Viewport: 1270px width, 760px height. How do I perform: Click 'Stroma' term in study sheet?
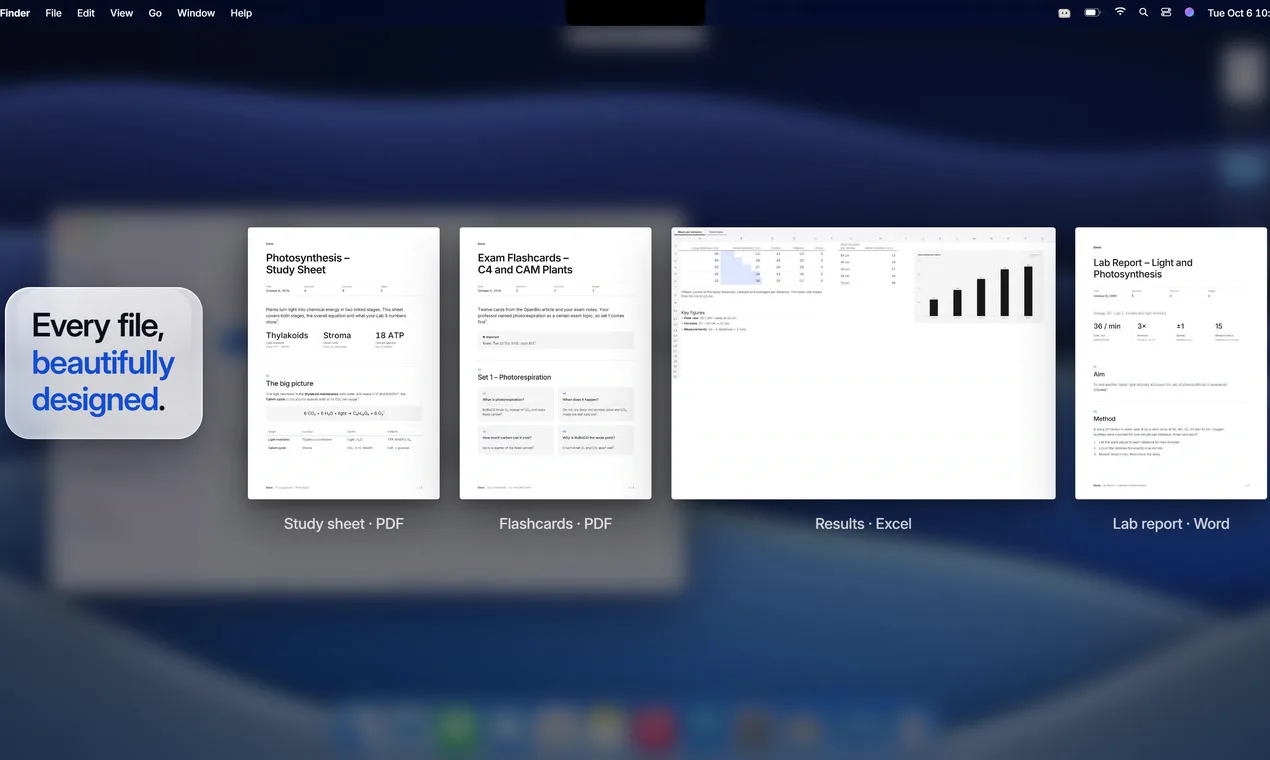click(x=337, y=336)
